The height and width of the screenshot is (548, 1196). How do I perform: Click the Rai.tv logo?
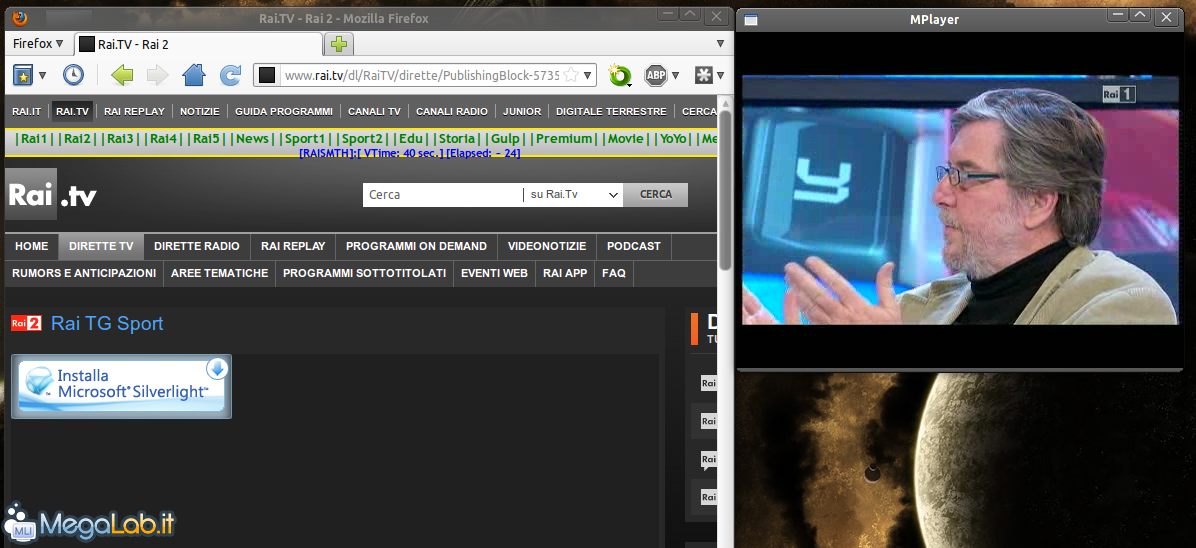pos(51,196)
